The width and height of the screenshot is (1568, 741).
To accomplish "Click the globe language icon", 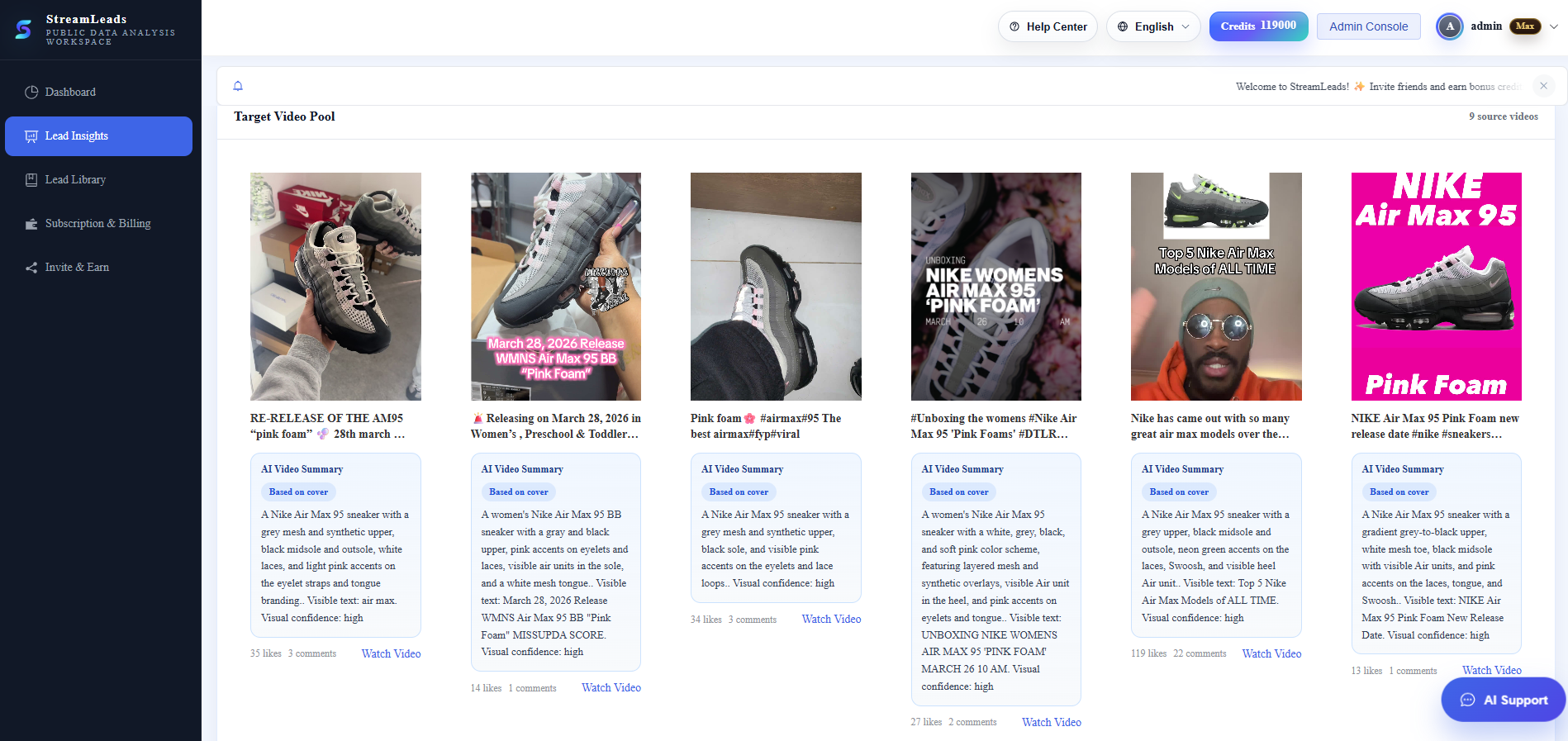I will 1123,26.
